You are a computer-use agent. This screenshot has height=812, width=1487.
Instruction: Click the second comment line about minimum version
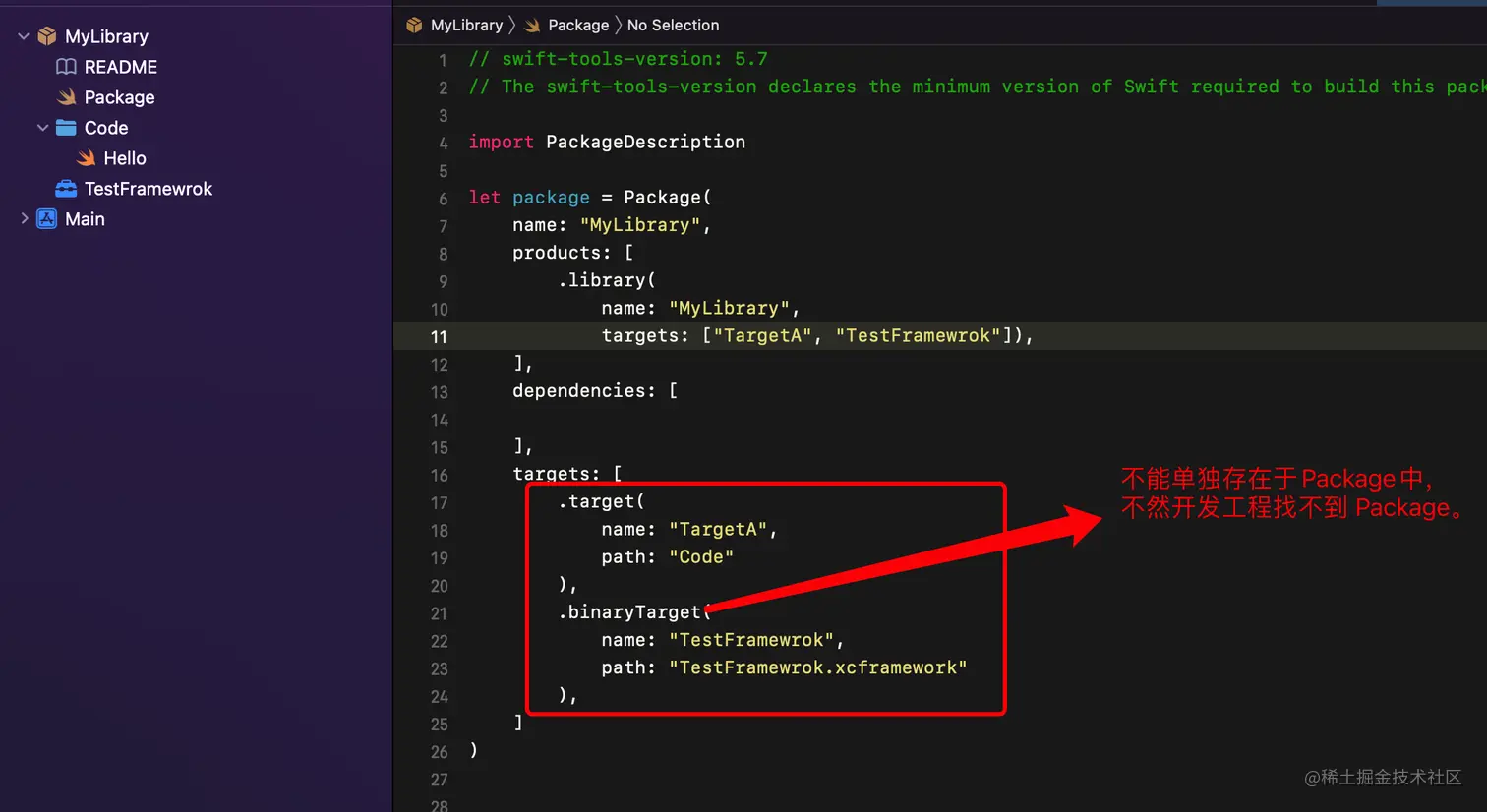pos(978,87)
